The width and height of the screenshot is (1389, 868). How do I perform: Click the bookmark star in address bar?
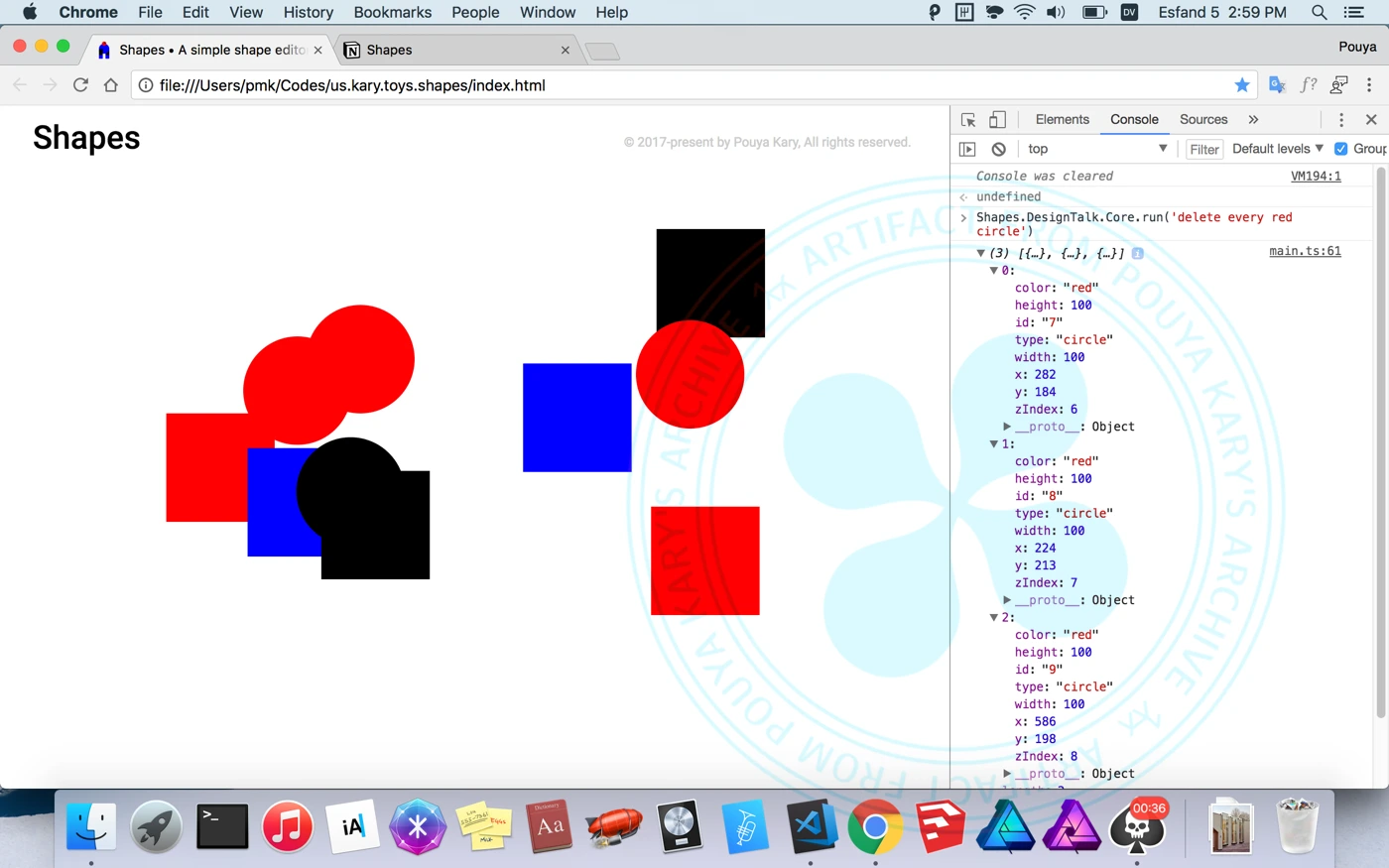1241,85
